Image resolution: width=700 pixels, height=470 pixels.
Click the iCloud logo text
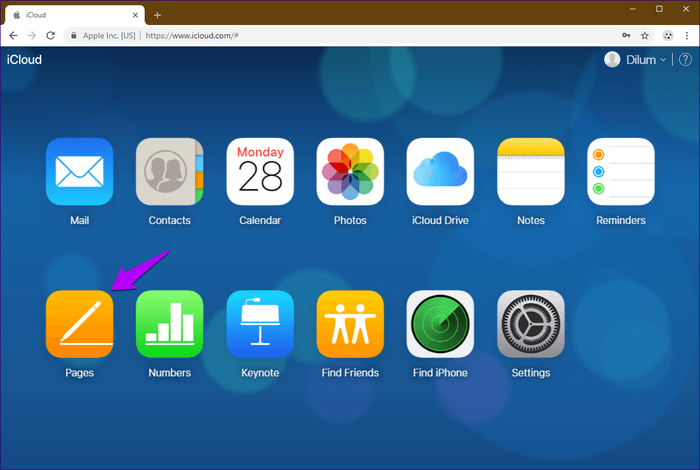(24, 59)
